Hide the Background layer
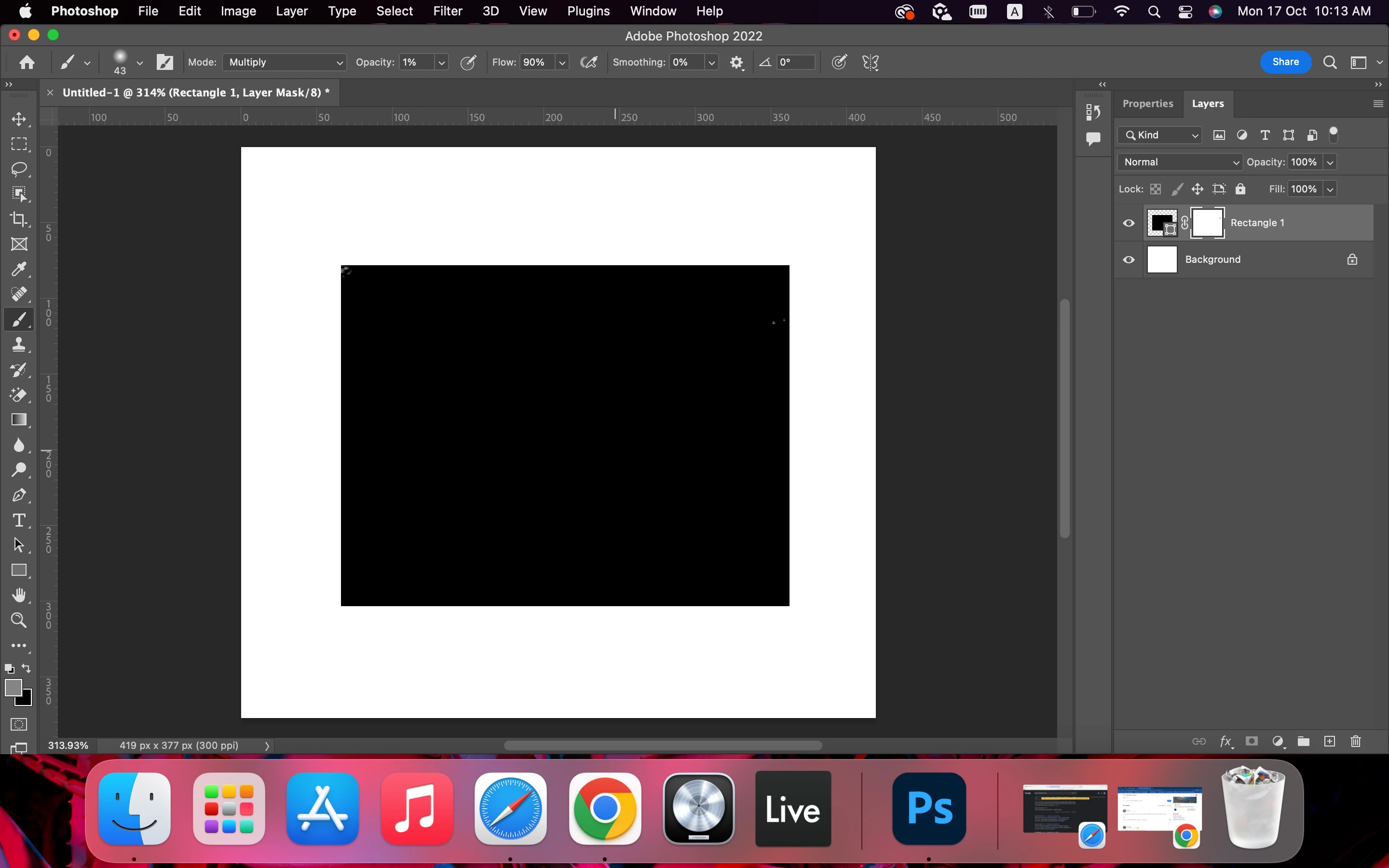 [x=1129, y=259]
